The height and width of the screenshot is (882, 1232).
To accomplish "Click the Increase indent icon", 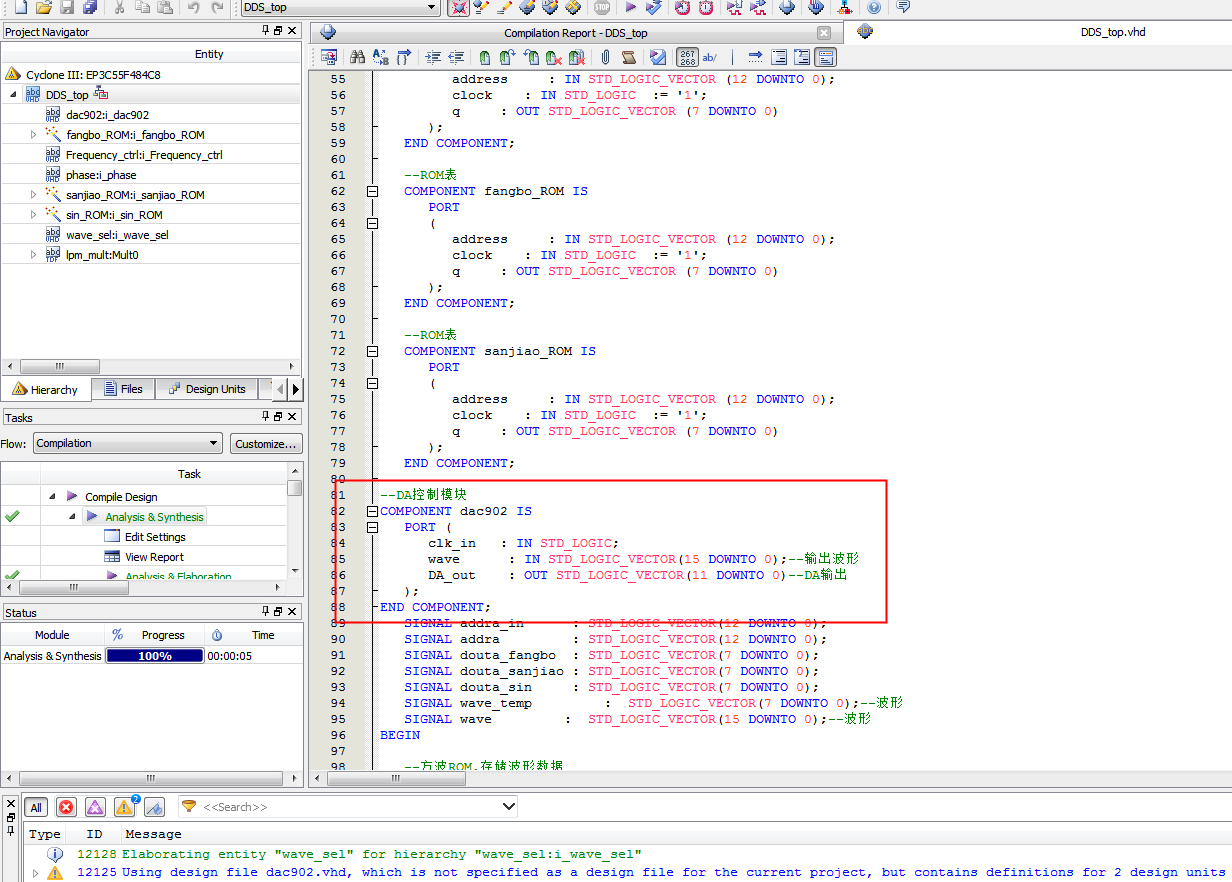I will coord(433,57).
